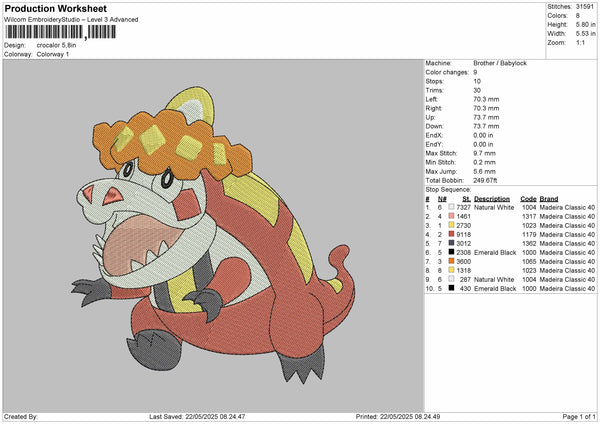Click Madeira Classic 40 brand in stop 10
The width and height of the screenshot is (600, 424).
(567, 289)
